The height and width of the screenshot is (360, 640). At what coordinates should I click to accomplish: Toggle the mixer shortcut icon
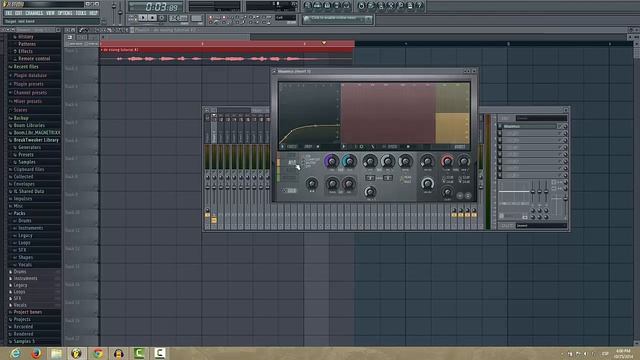[x=346, y=6]
